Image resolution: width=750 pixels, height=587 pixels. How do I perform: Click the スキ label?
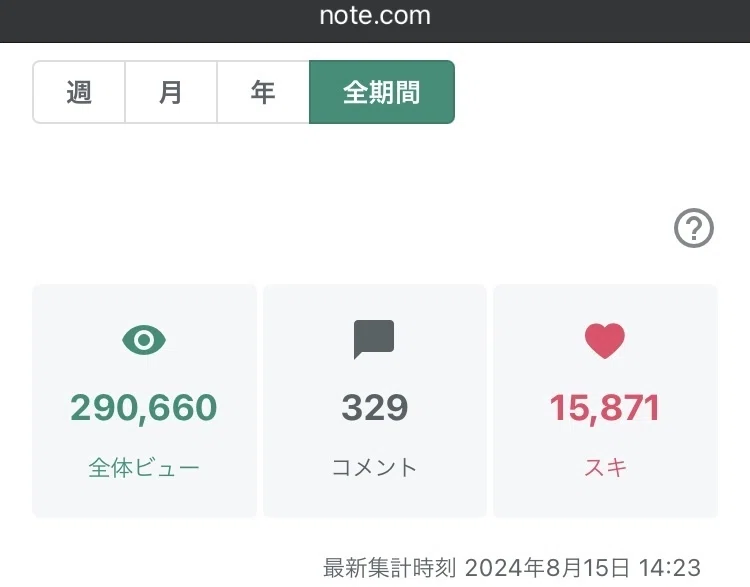(605, 467)
